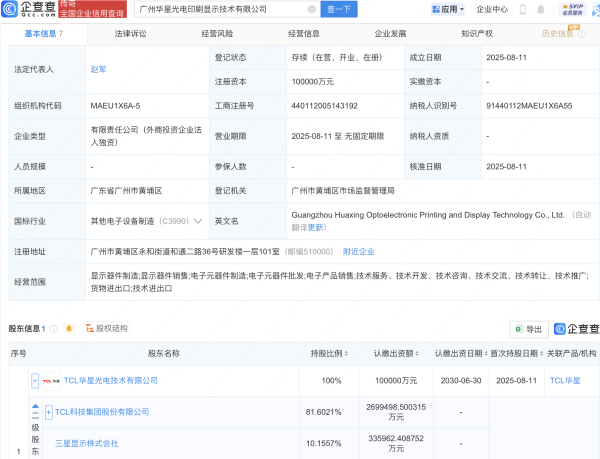Screen dimensions: 600x459
Task: Click the 注册资本 value 100000万元
Action: [313, 81]
